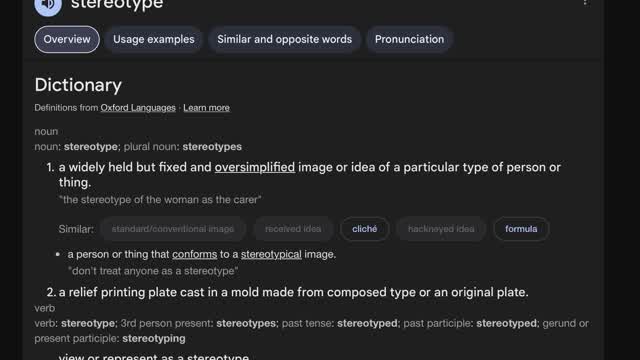Select the formula synonym chip
The image size is (640, 360).
click(x=521, y=229)
